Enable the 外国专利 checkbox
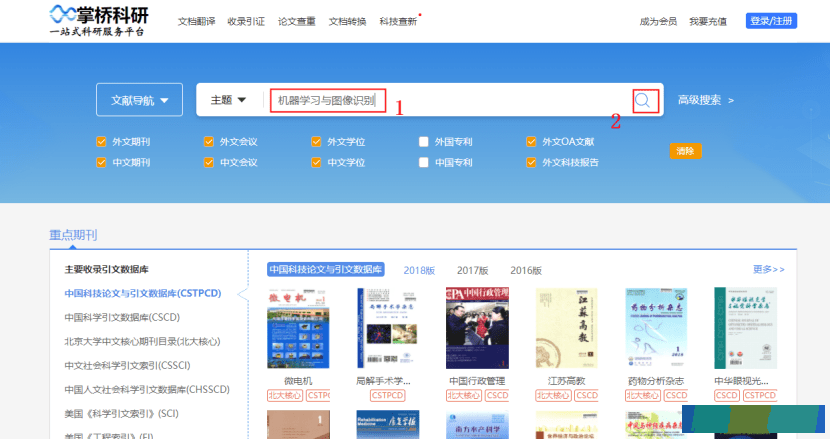Screen dimensions: 830x439 point(423,141)
